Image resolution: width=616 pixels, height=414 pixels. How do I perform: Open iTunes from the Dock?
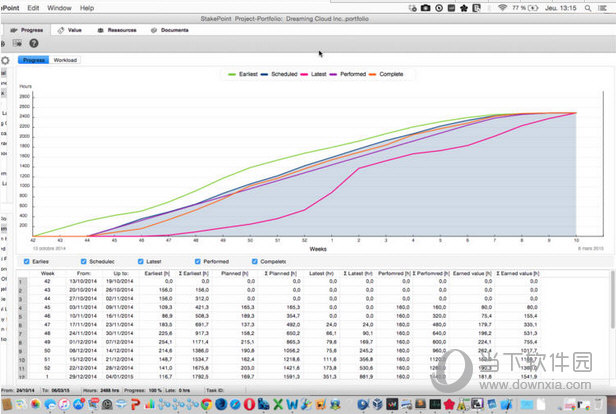pos(64,404)
